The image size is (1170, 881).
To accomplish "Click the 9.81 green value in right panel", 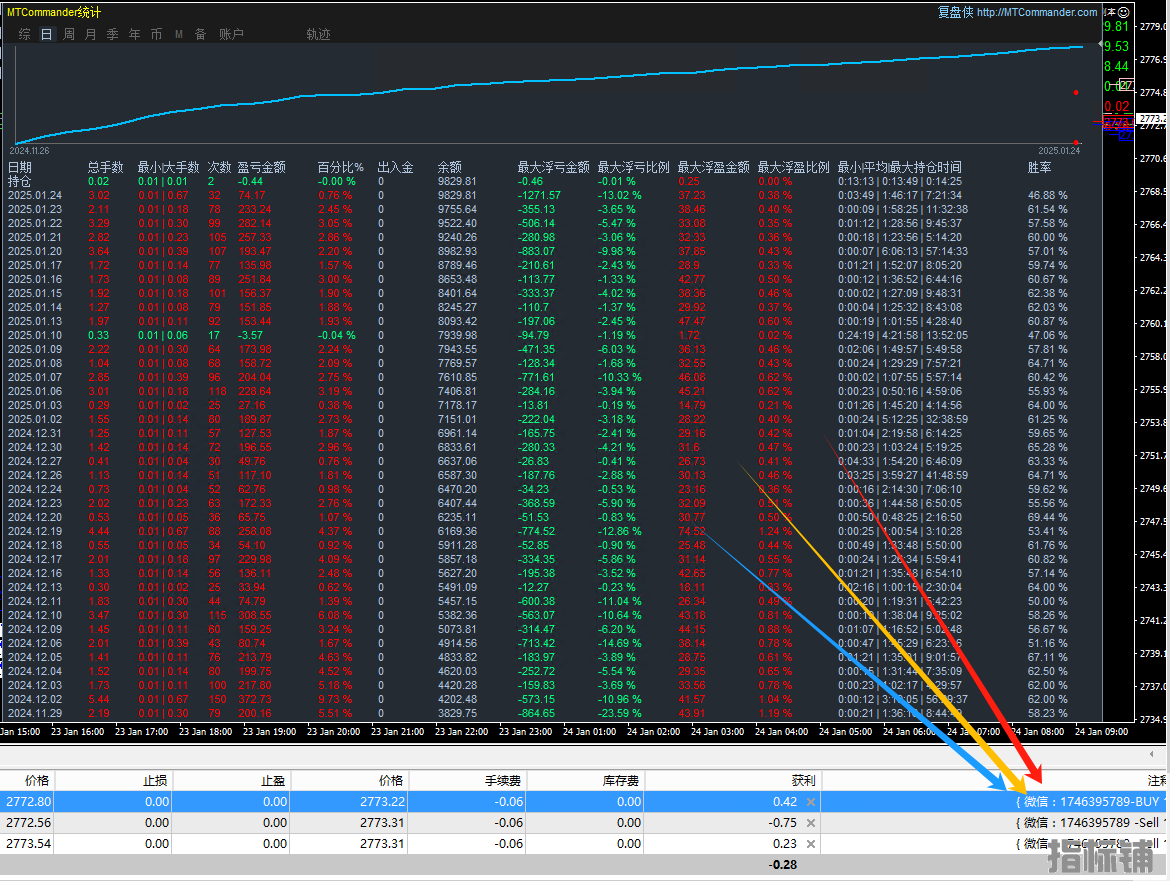I will pos(1117,26).
